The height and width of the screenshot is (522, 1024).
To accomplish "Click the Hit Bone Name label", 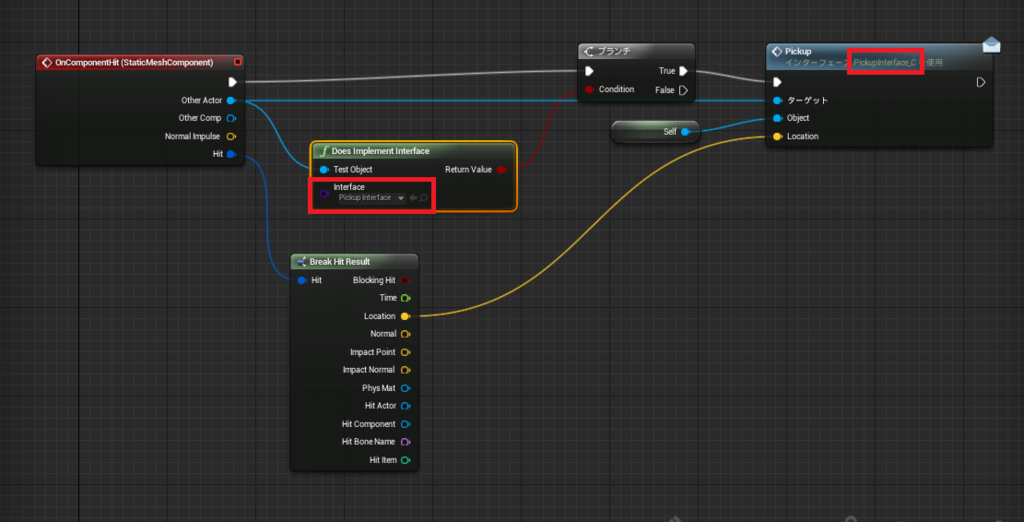I will click(x=368, y=442).
